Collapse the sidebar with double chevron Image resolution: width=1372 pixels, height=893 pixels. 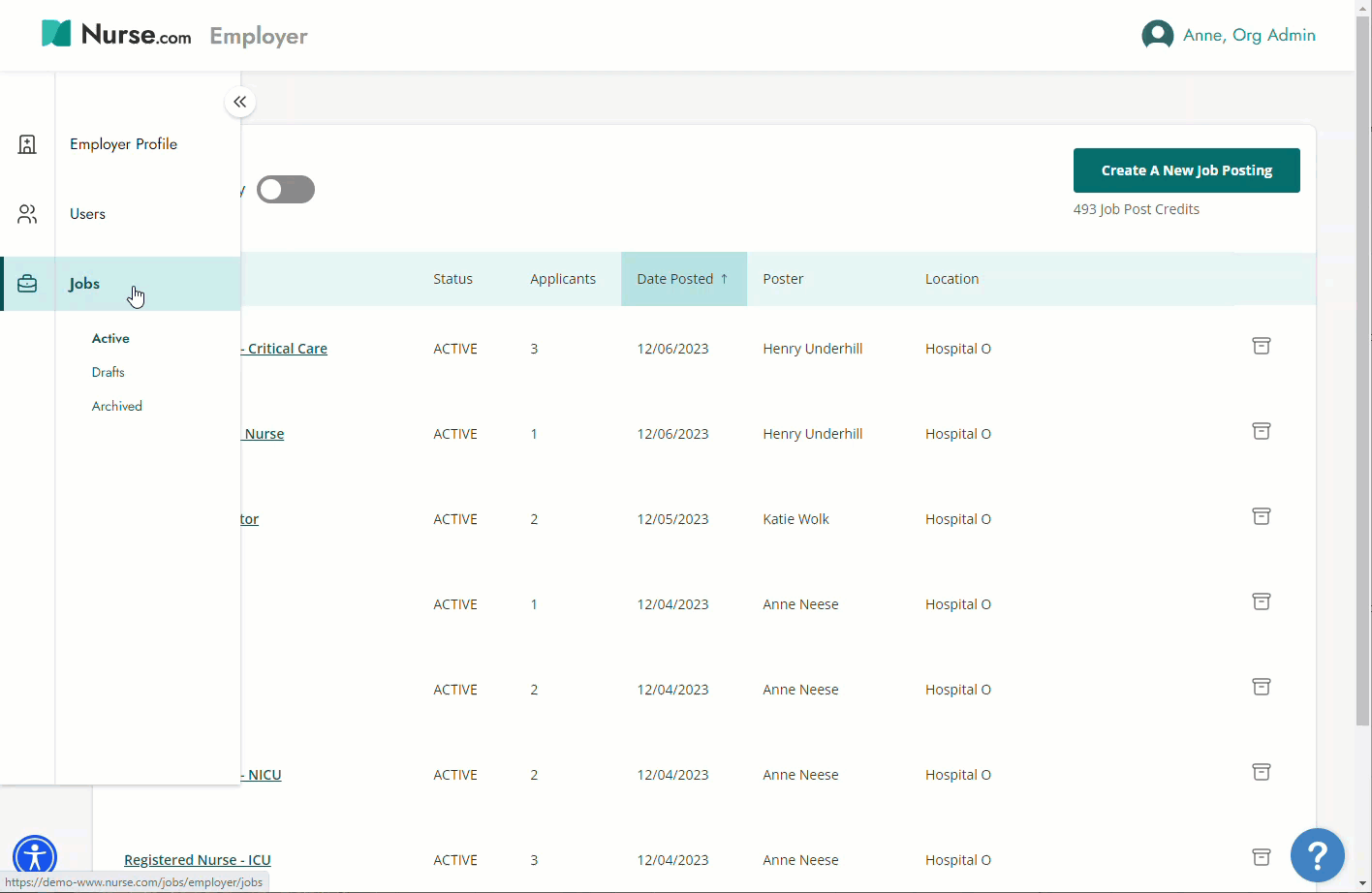pos(239,102)
